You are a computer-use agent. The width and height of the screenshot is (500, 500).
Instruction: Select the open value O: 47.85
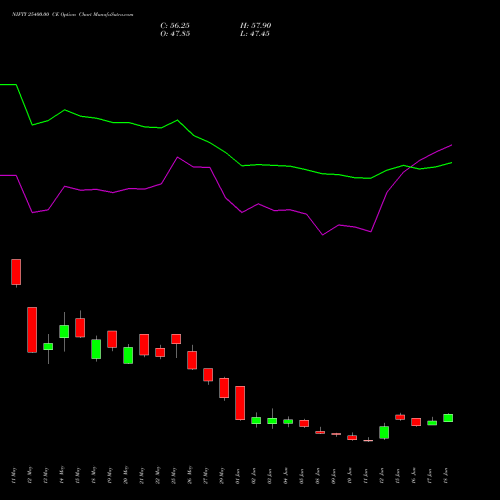175,34
